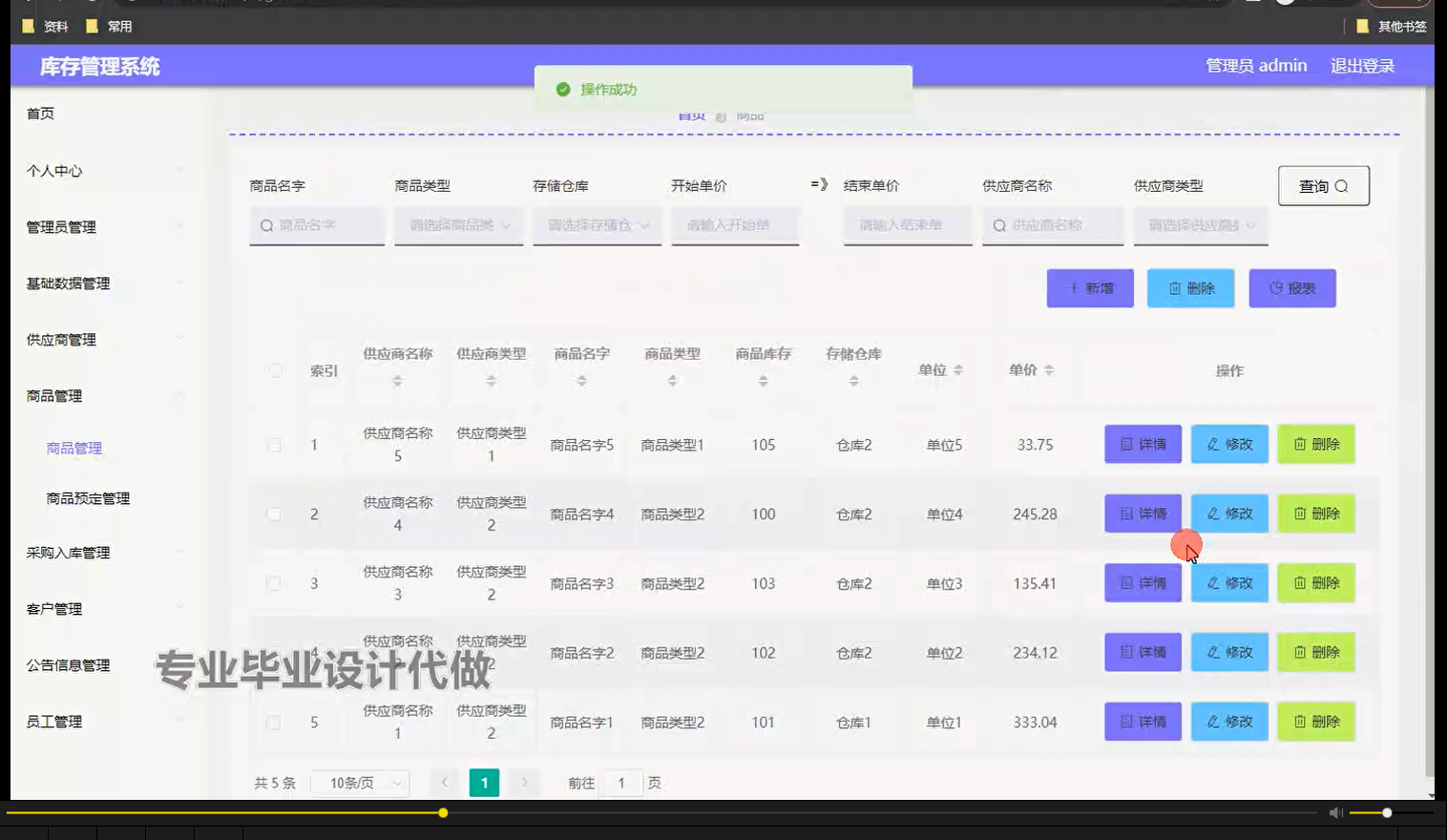Open 详情 for 商品名字5 row
This screenshot has width=1447, height=840.
coord(1142,444)
